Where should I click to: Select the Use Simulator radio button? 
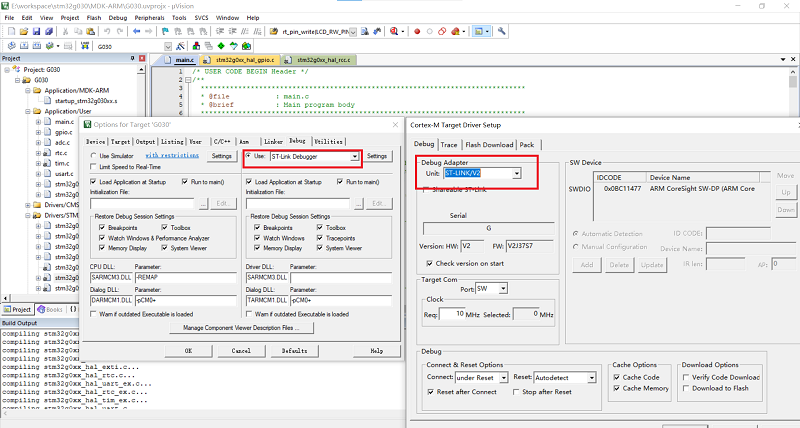(x=92, y=156)
